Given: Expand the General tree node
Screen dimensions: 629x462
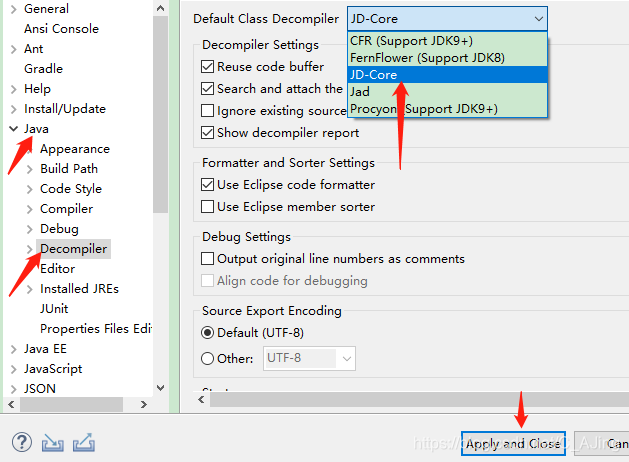Looking at the screenshot, I should click(x=14, y=9).
